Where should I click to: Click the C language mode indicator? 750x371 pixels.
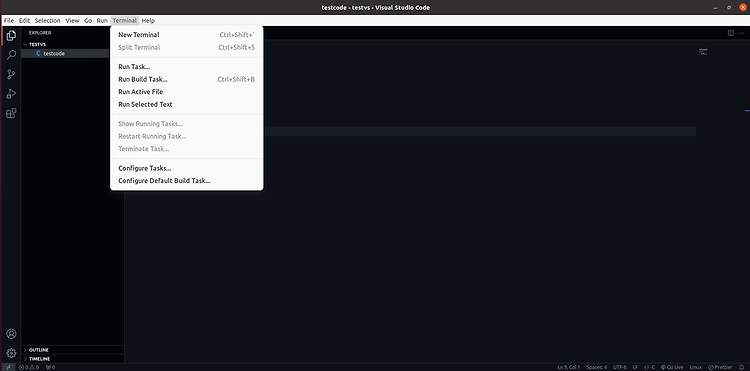649,367
